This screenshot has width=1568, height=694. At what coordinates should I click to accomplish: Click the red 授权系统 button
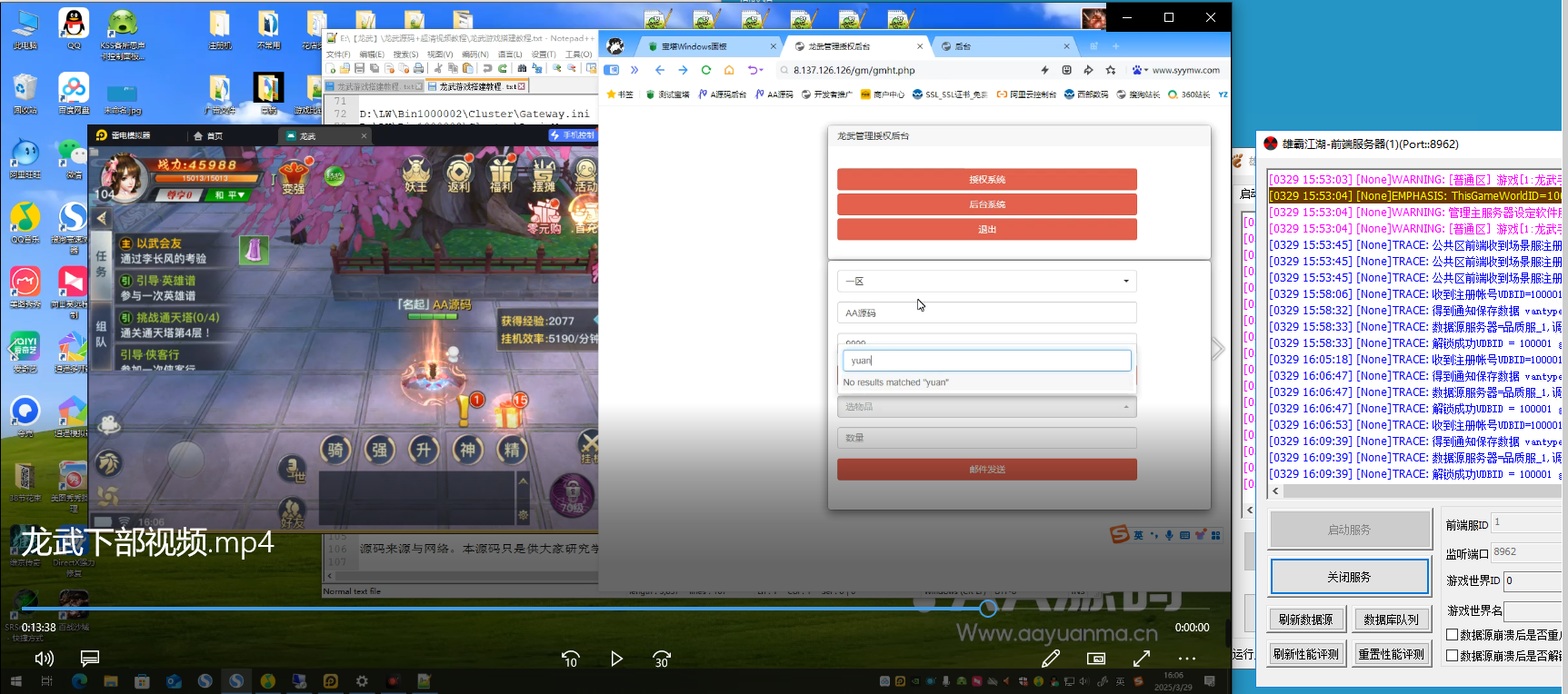(x=986, y=180)
